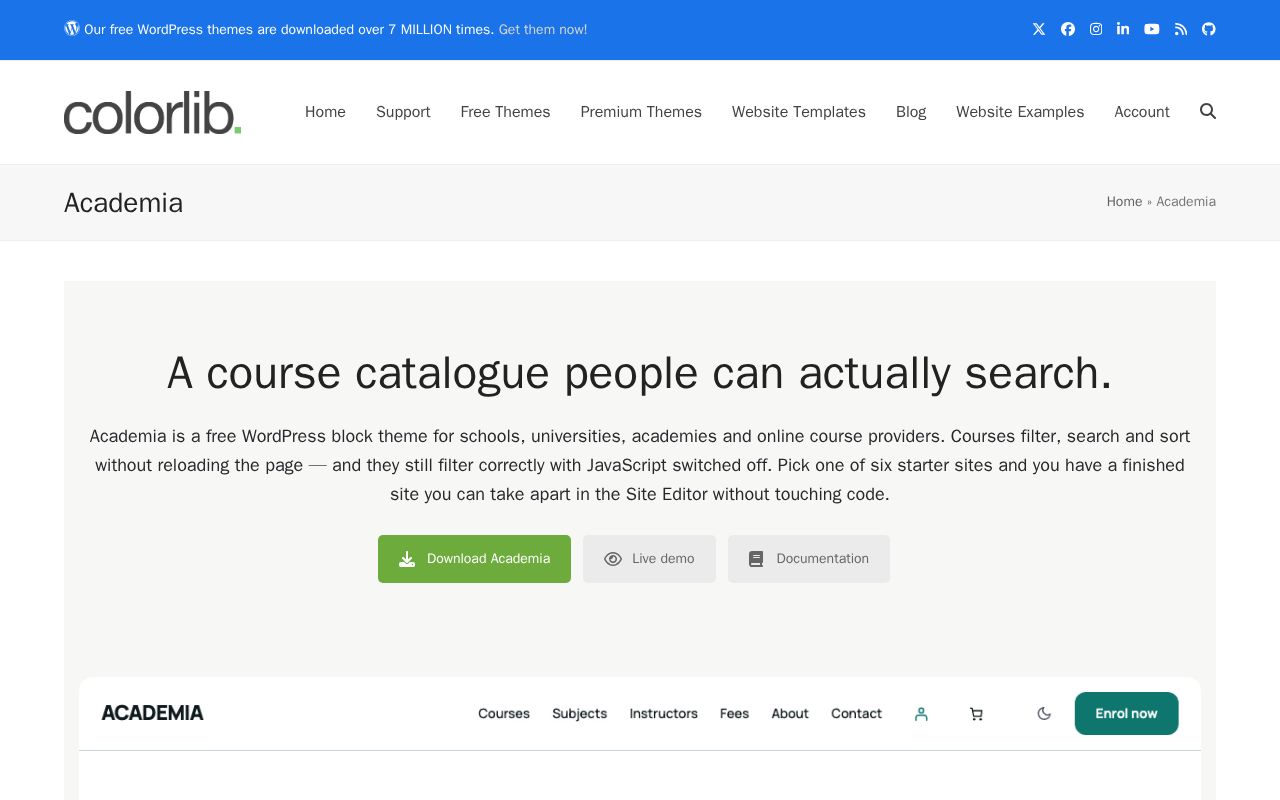
Task: Open the RSS feed icon
Action: [x=1181, y=29]
